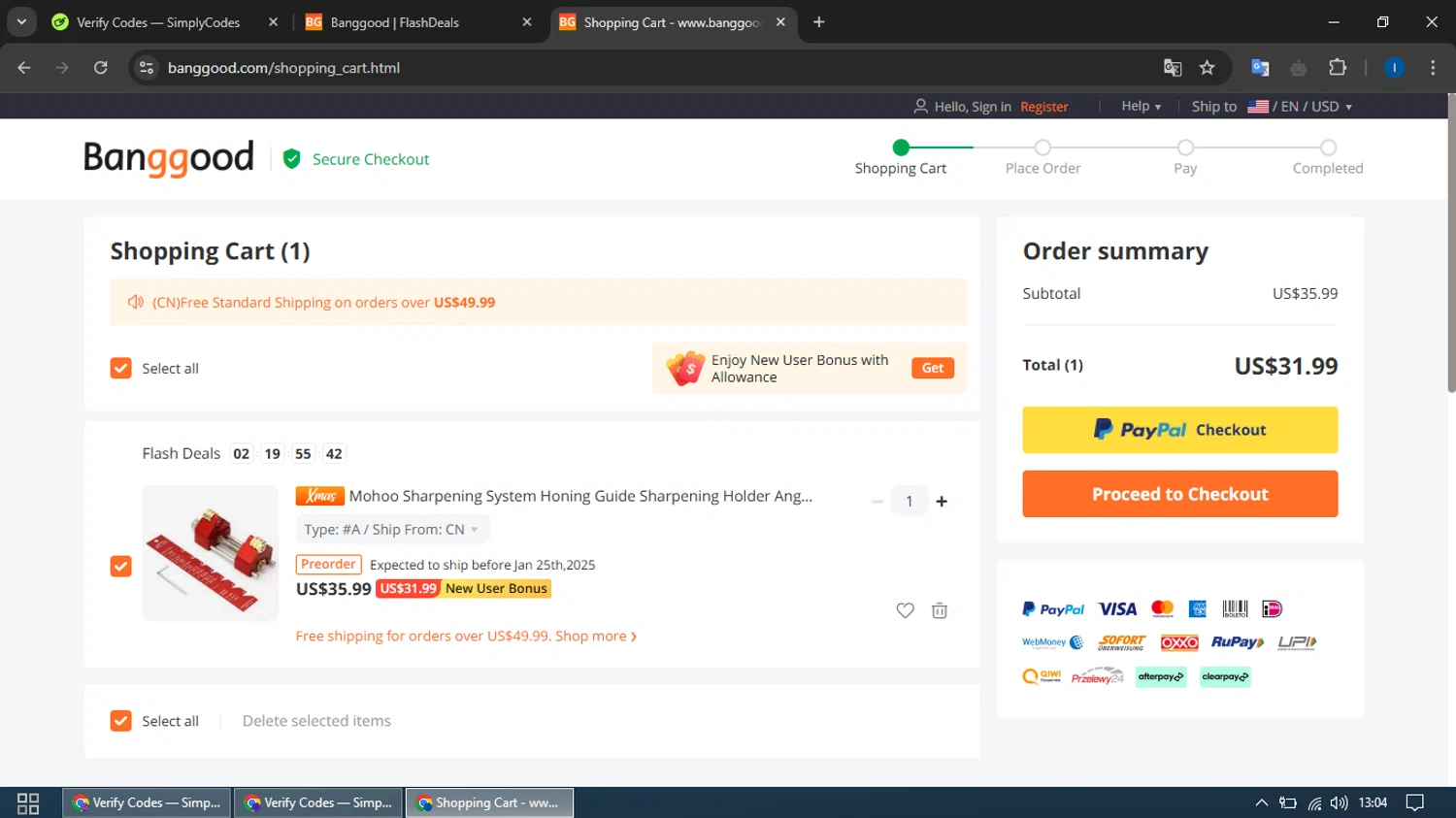1456x818 pixels.
Task: Open the Ship to EN / USD dropdown
Action: click(1272, 107)
